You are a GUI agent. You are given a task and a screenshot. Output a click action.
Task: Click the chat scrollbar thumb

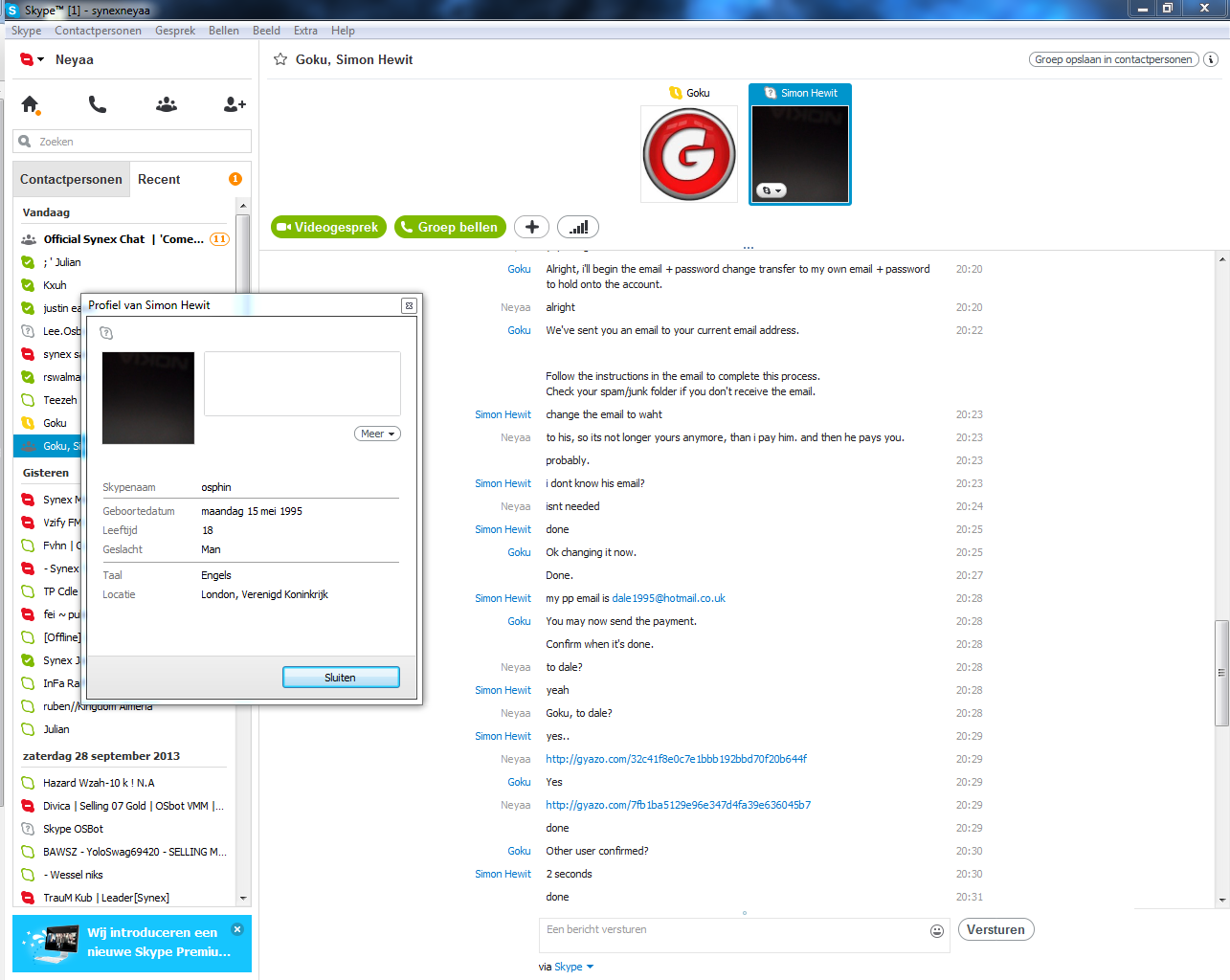[x=1221, y=673]
